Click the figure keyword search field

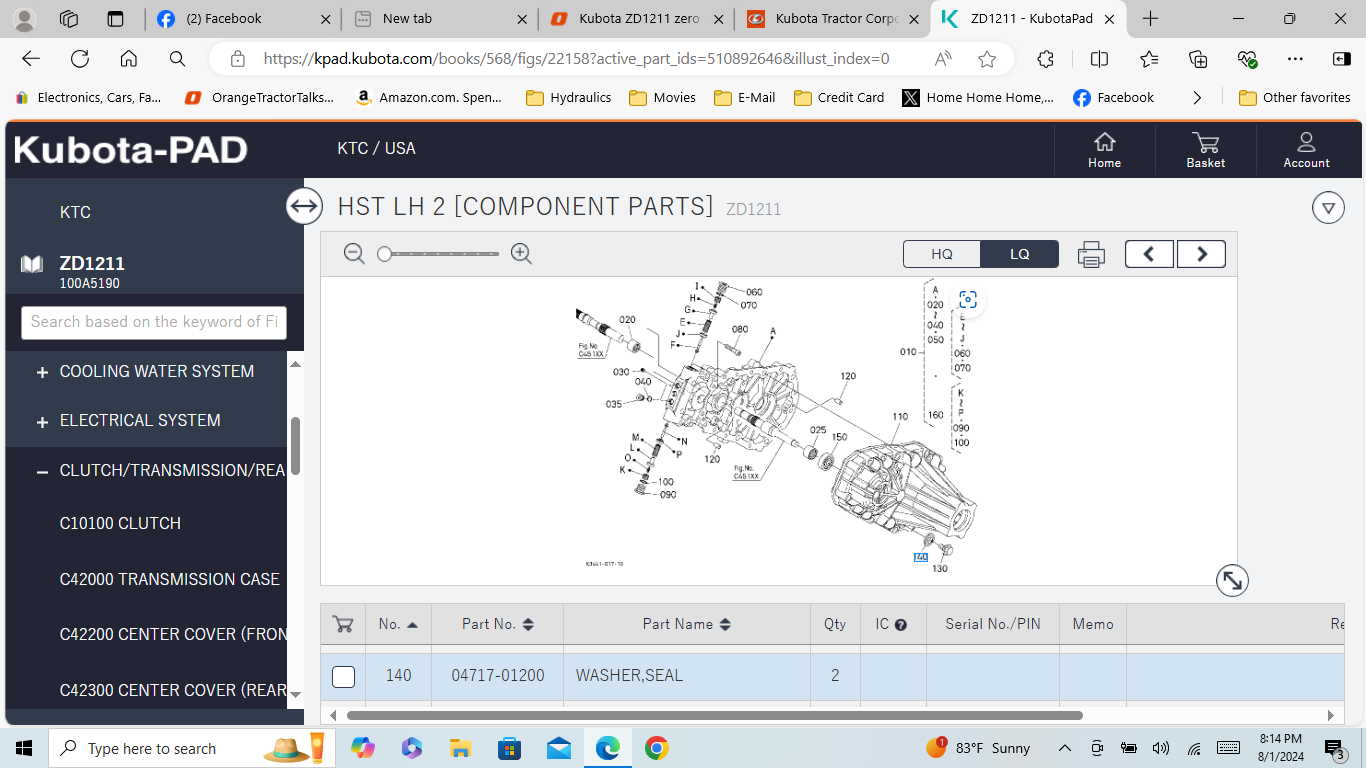tap(154, 322)
